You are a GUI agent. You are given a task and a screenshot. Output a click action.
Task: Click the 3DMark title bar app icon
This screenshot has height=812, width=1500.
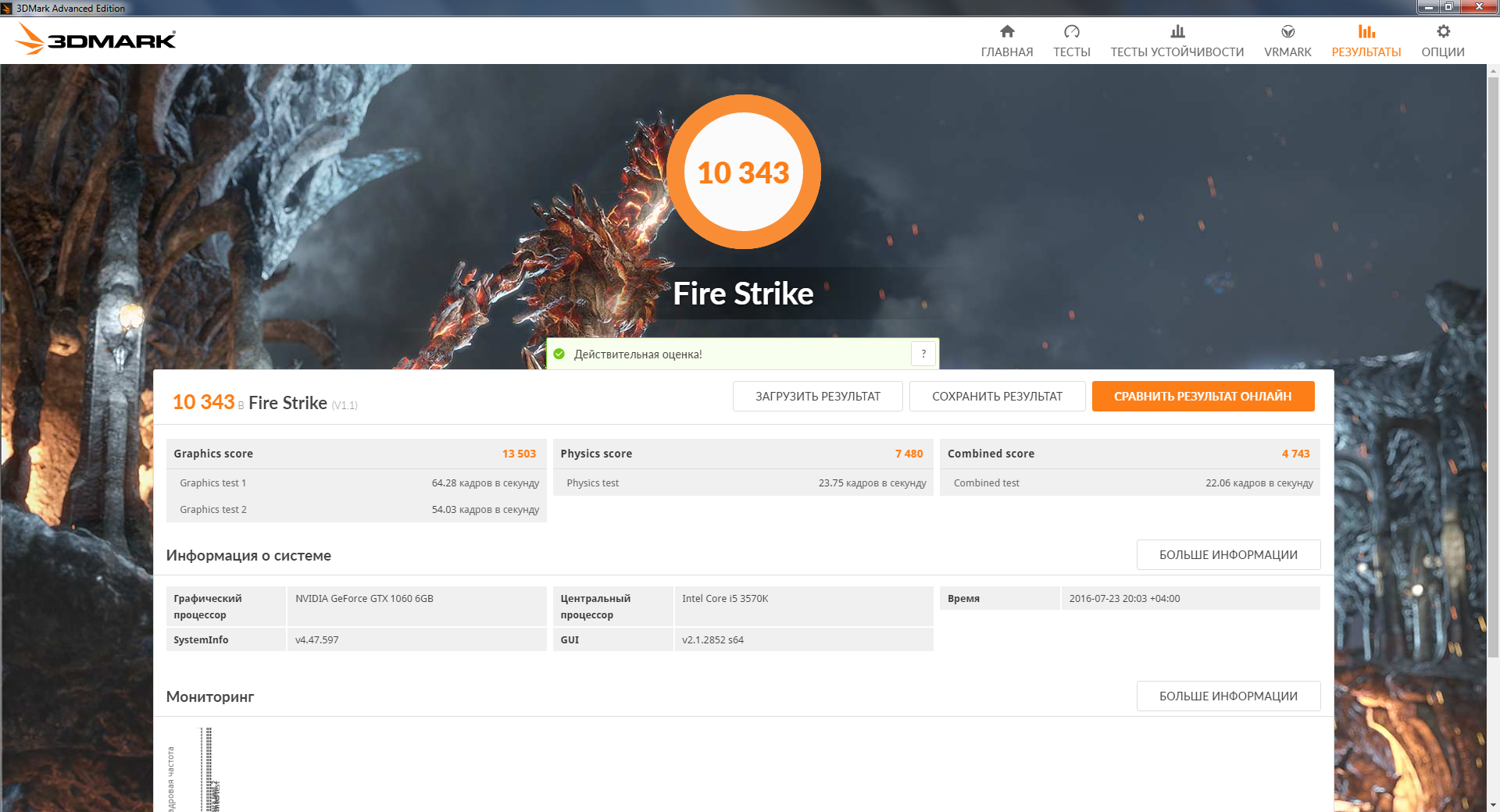[7, 8]
